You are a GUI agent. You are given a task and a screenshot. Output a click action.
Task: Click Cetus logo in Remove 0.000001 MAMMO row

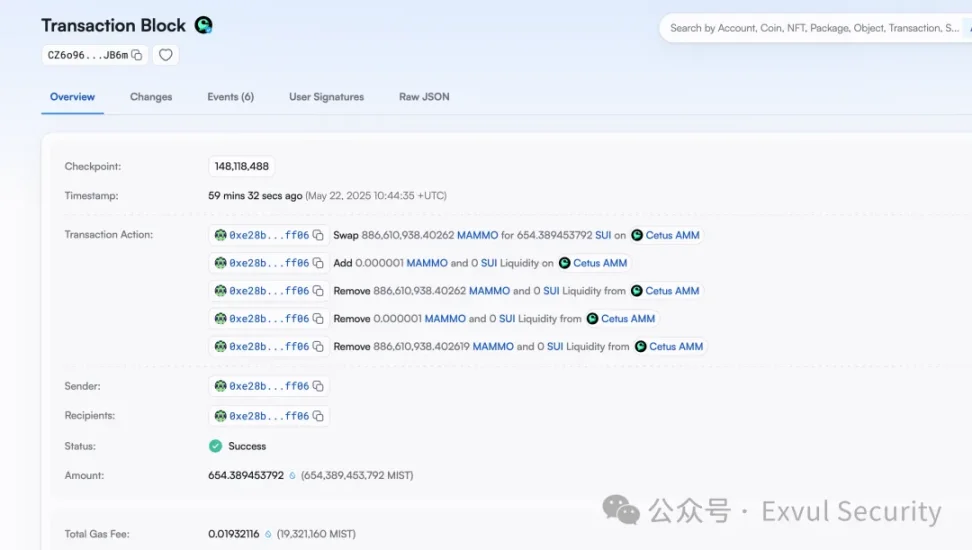coord(592,319)
